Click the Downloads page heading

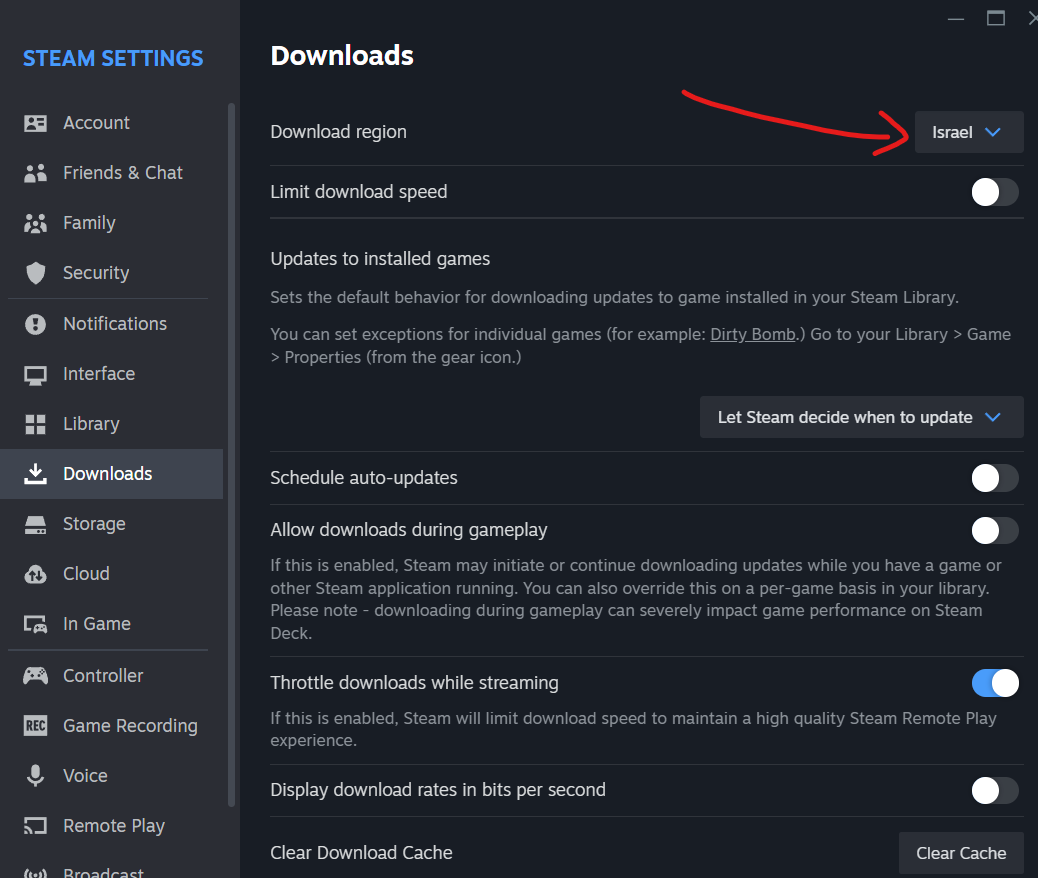click(342, 56)
